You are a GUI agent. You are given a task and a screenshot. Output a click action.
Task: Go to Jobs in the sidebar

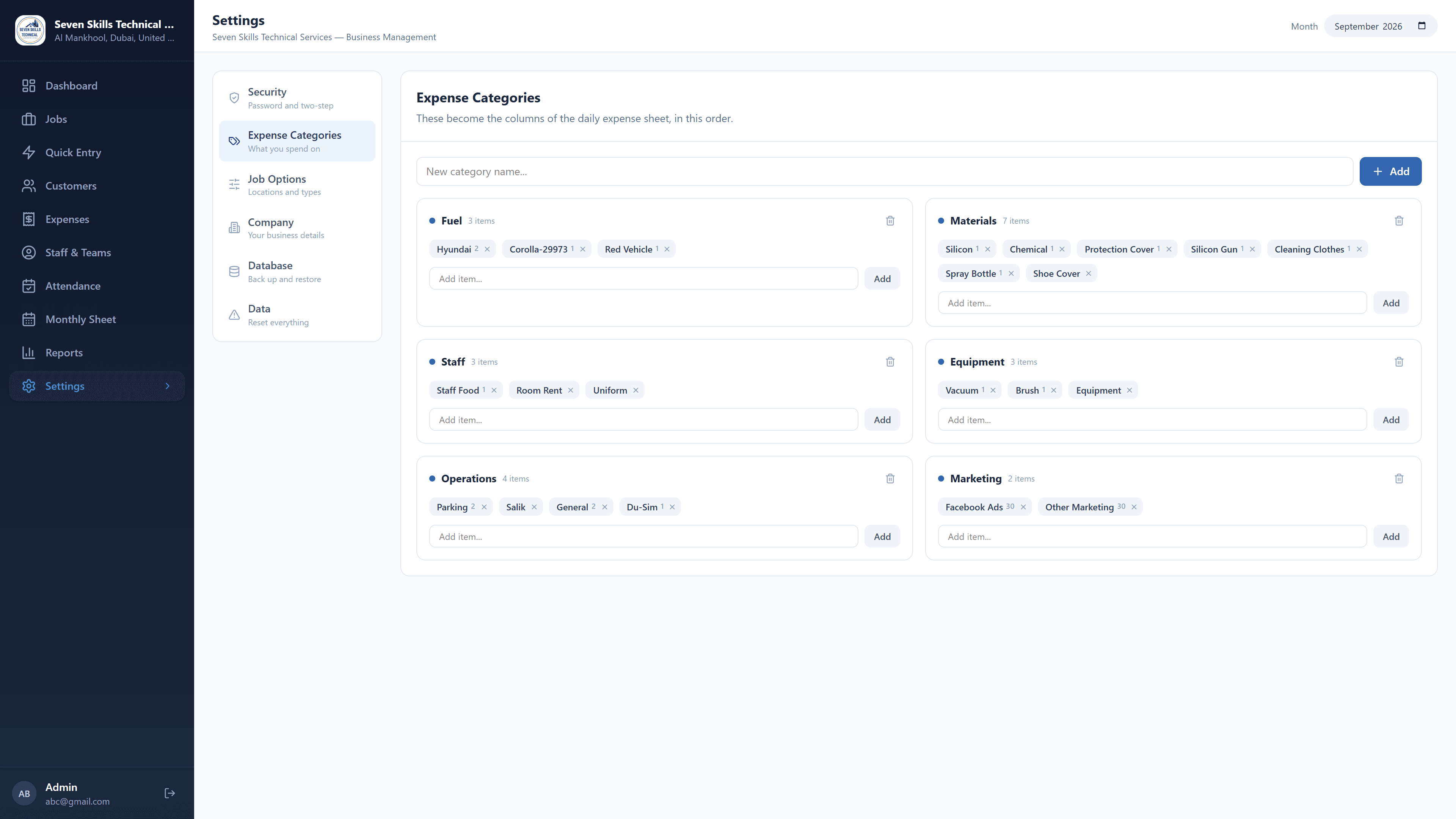pyautogui.click(x=97, y=119)
